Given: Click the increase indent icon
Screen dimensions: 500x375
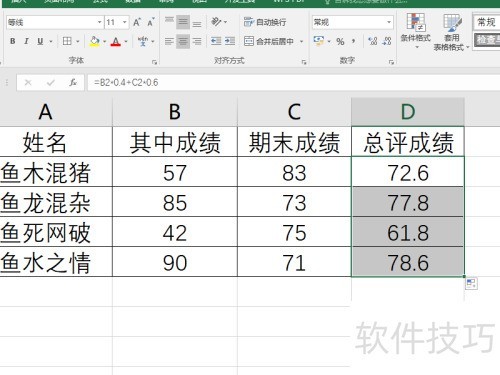Looking at the screenshot, I should pyautogui.click(x=230, y=41).
